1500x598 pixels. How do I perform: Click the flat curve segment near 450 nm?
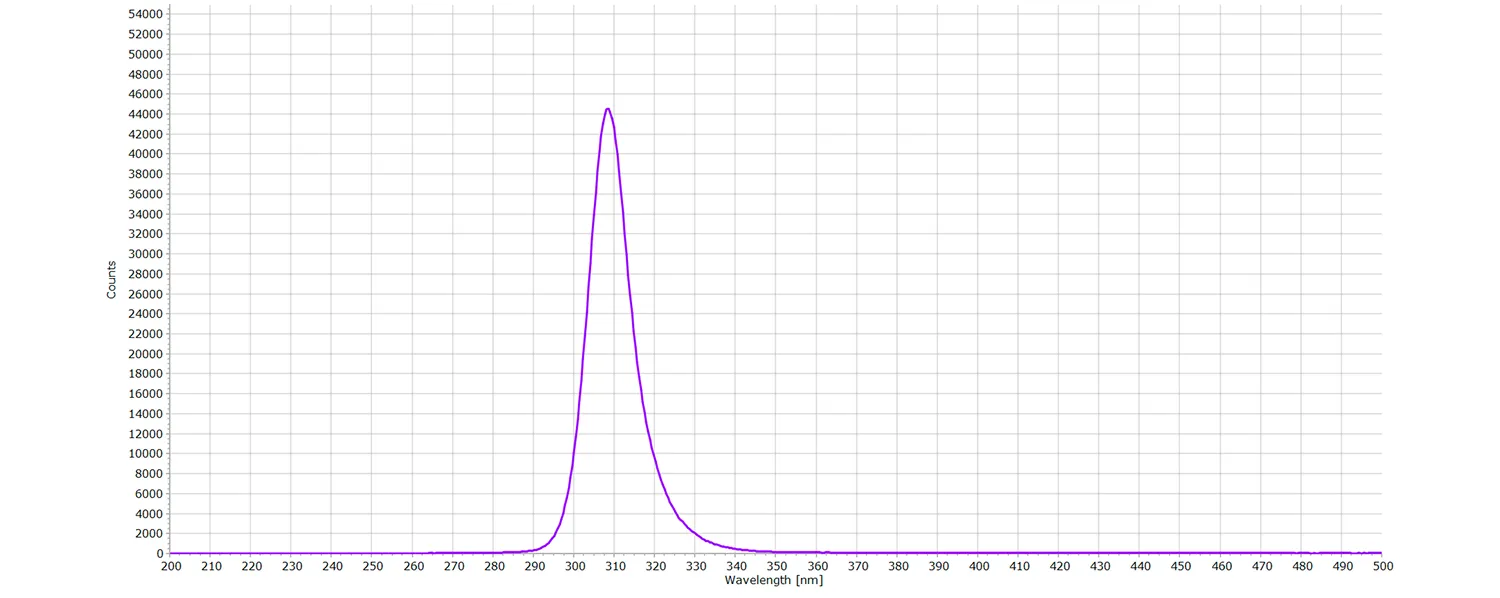tap(1181, 552)
